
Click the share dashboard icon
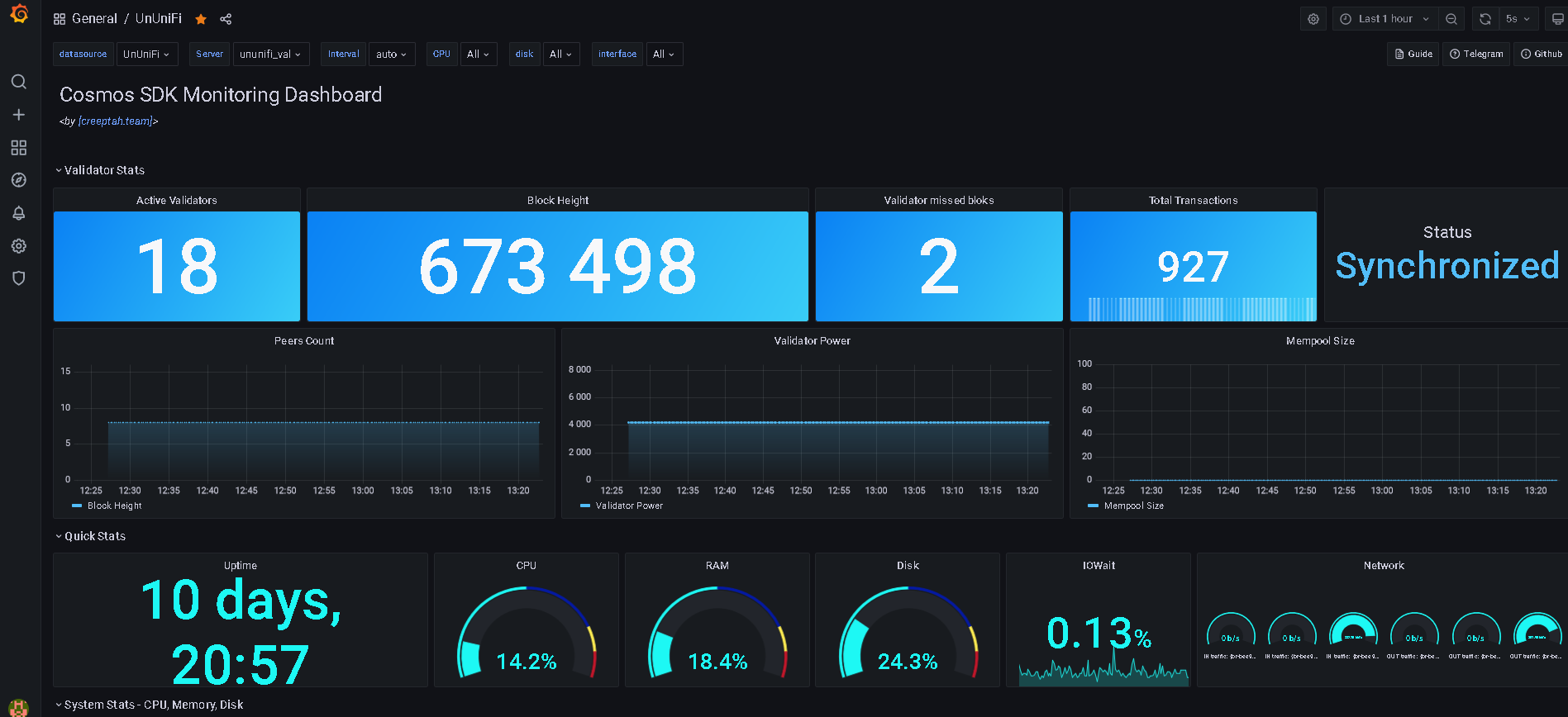click(226, 19)
